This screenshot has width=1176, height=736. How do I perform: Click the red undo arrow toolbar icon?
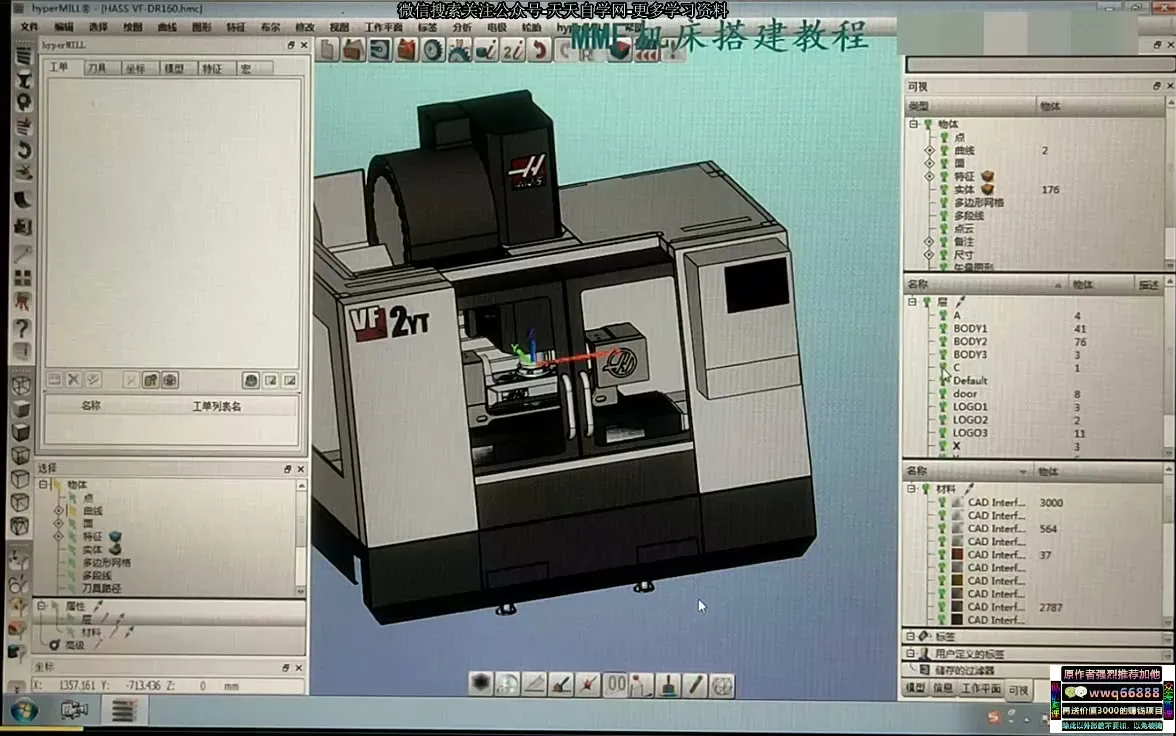click(540, 50)
